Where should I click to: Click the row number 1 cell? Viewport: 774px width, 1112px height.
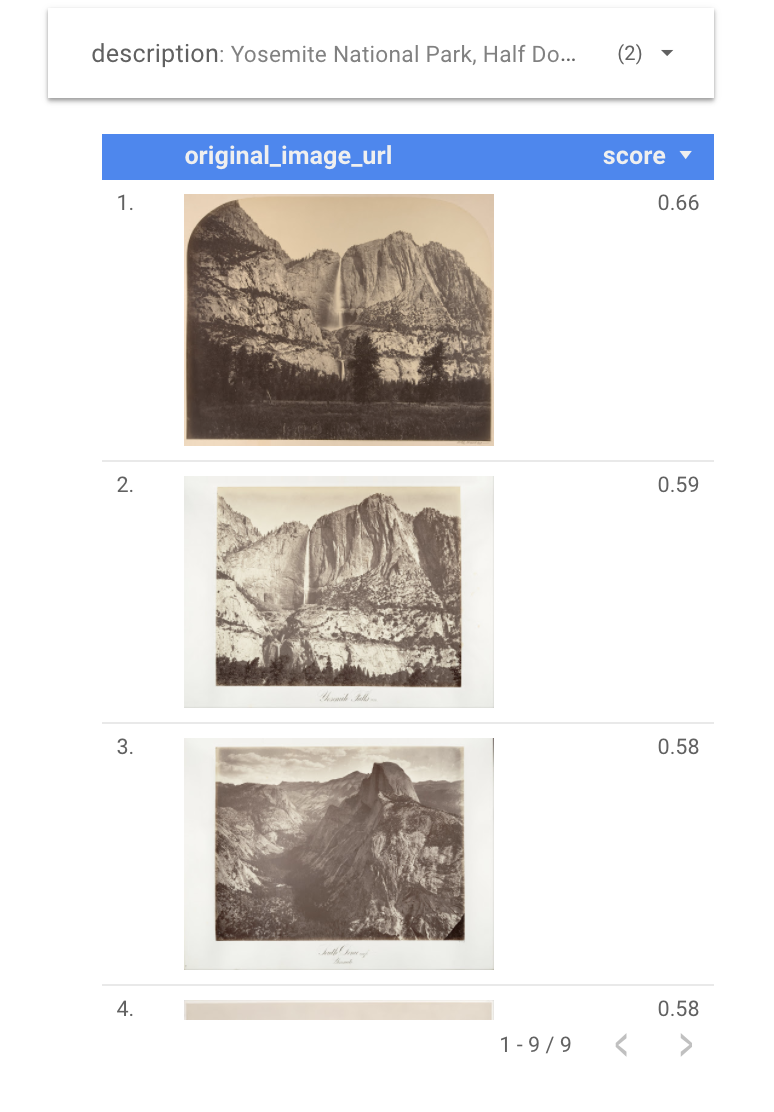pyautogui.click(x=125, y=203)
